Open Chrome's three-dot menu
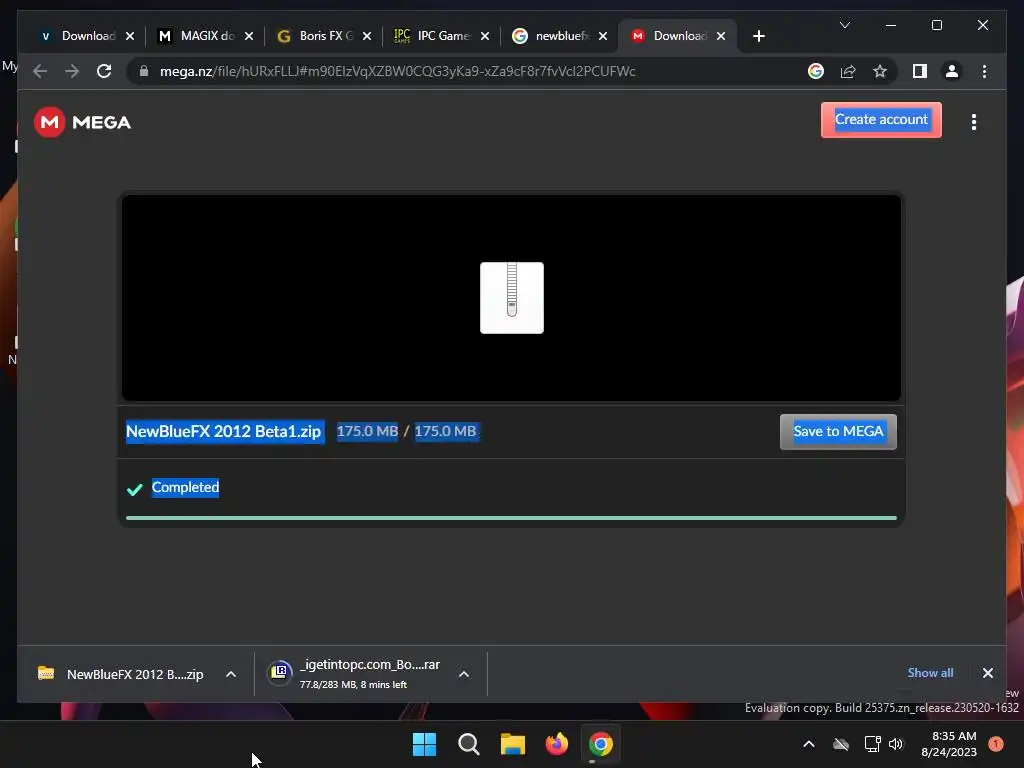The image size is (1024, 768). (984, 71)
